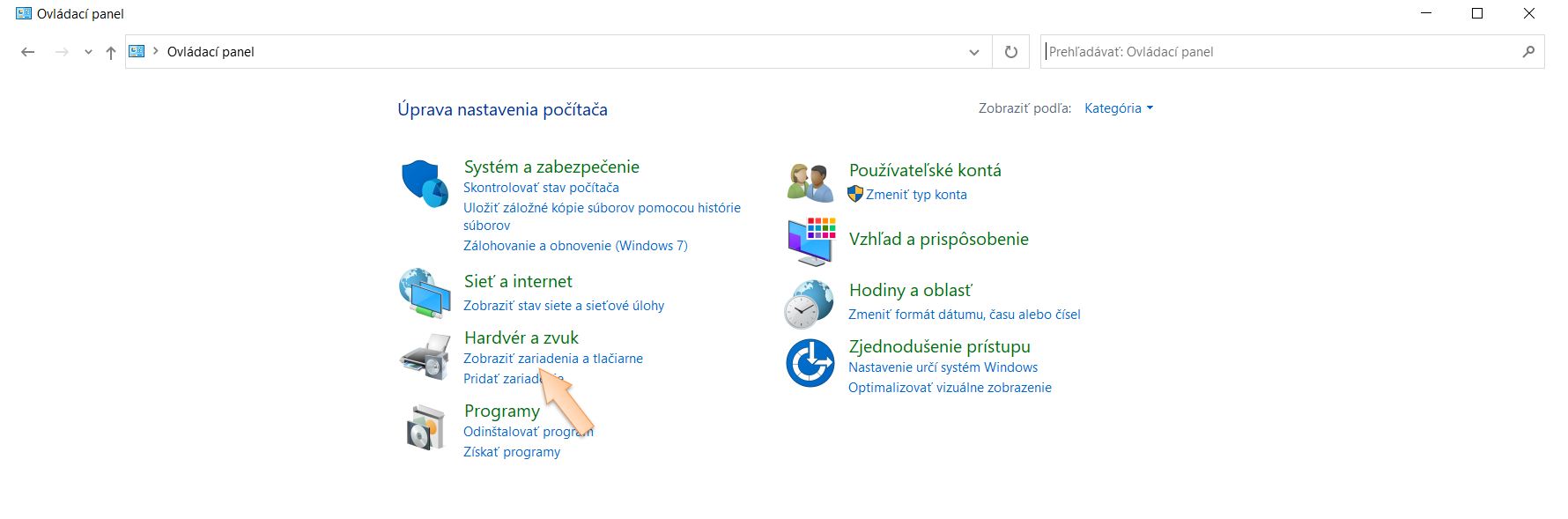
Task: Click the Hodiny a oblasť clock icon
Action: coord(809,304)
